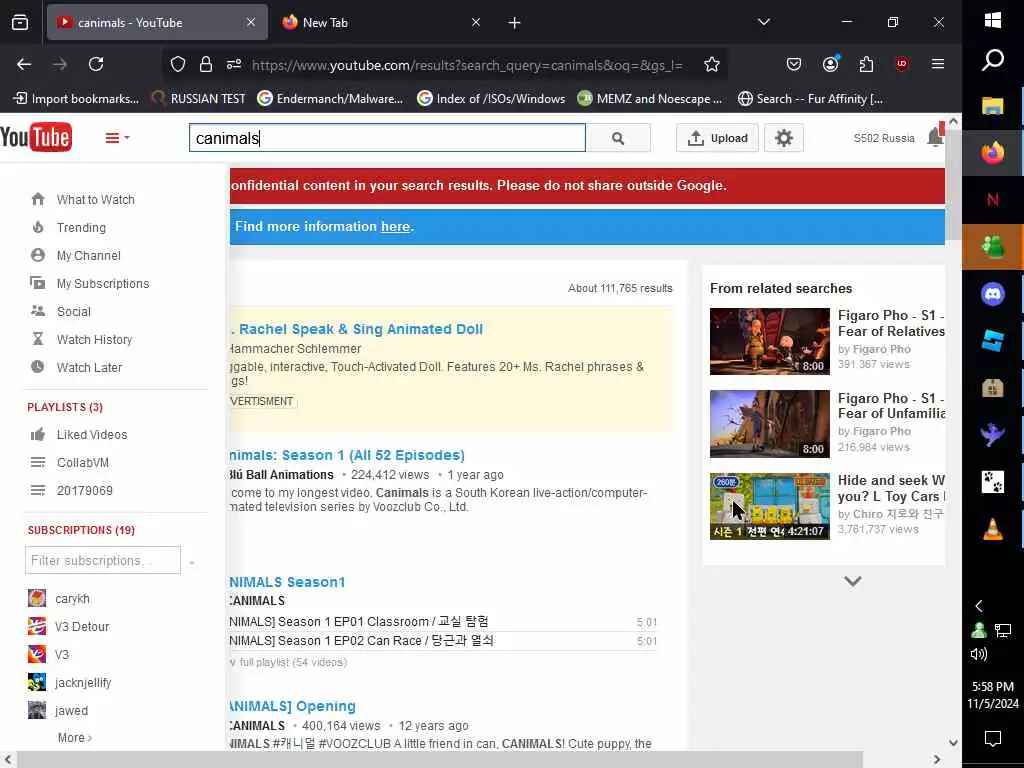
Task: Open Figaro Pho Fear of Relatives thumbnail
Action: tap(769, 342)
